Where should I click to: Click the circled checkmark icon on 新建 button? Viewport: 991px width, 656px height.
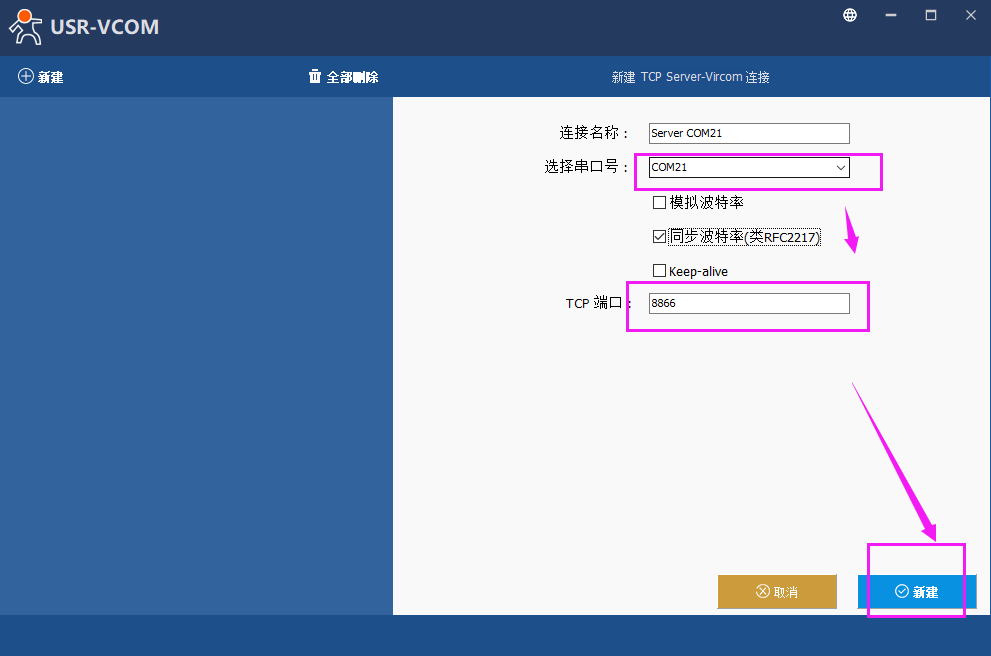[x=902, y=592]
